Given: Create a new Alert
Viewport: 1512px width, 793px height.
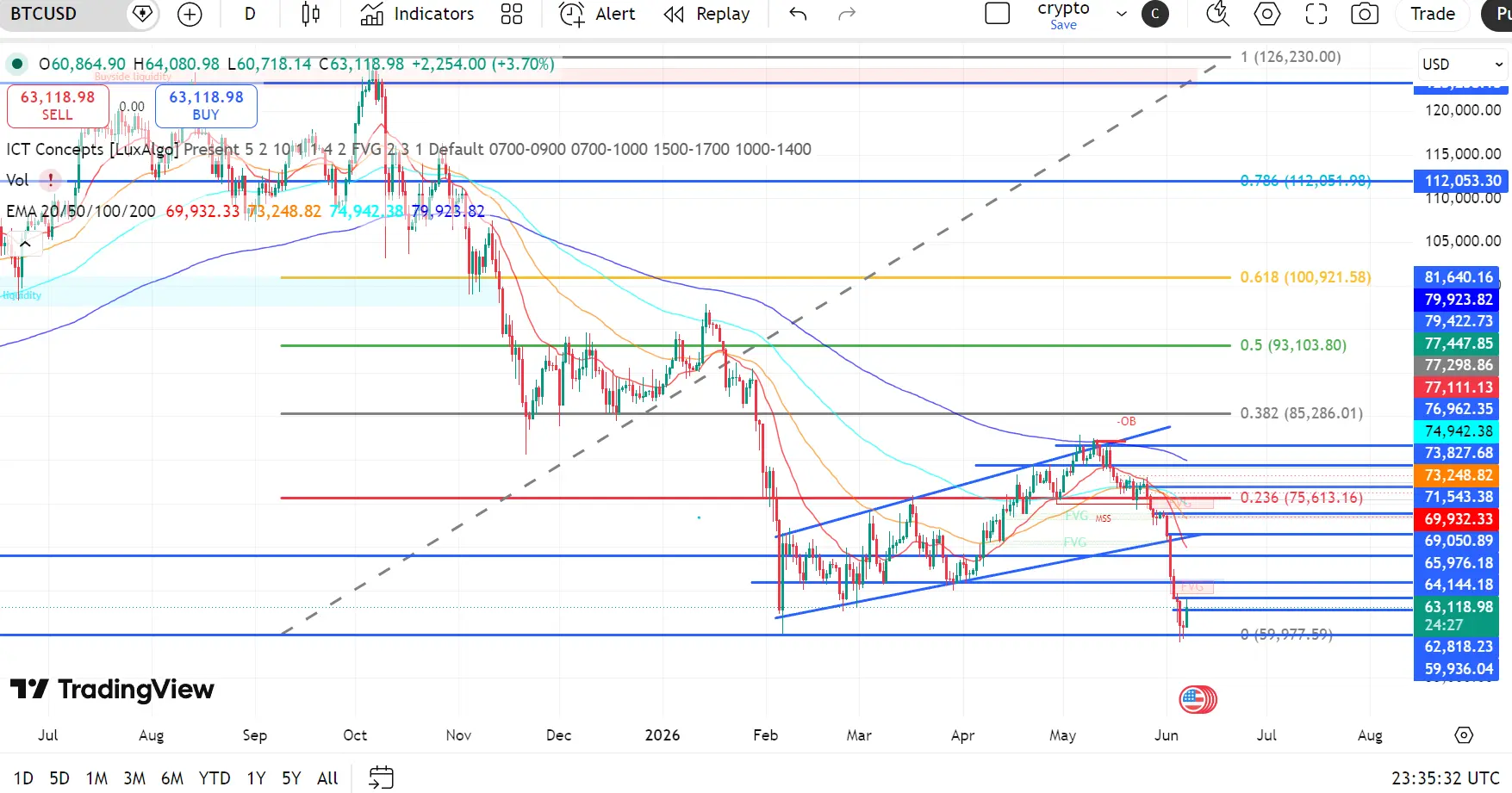Looking at the screenshot, I should (597, 14).
